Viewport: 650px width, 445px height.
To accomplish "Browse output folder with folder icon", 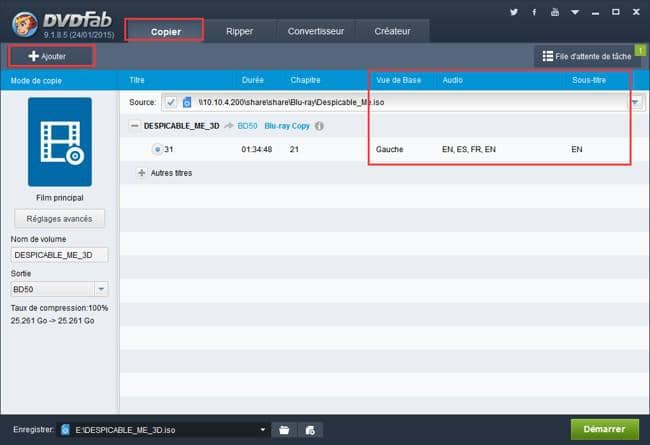I will [x=284, y=430].
